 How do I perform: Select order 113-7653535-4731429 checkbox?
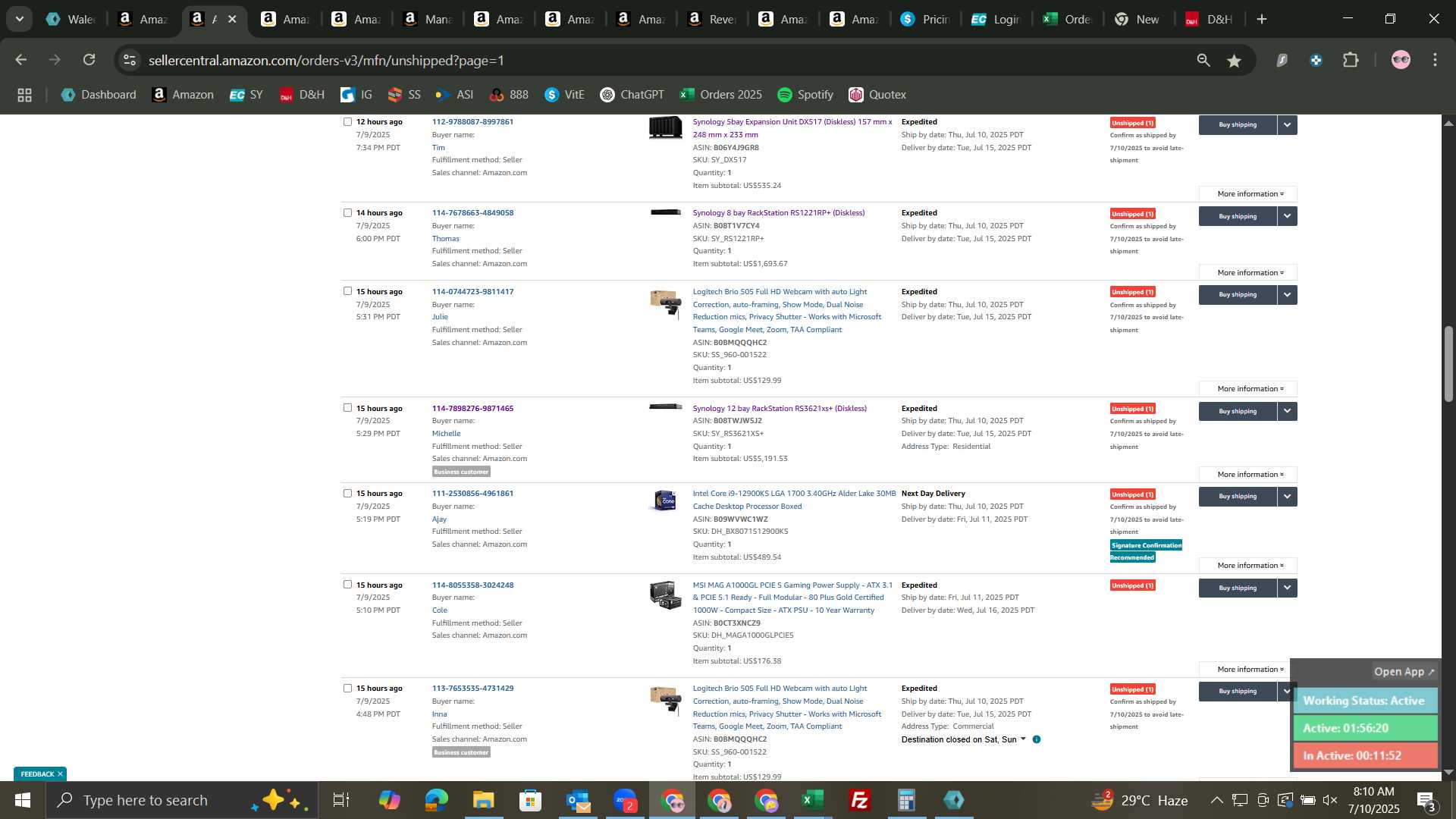tap(347, 689)
